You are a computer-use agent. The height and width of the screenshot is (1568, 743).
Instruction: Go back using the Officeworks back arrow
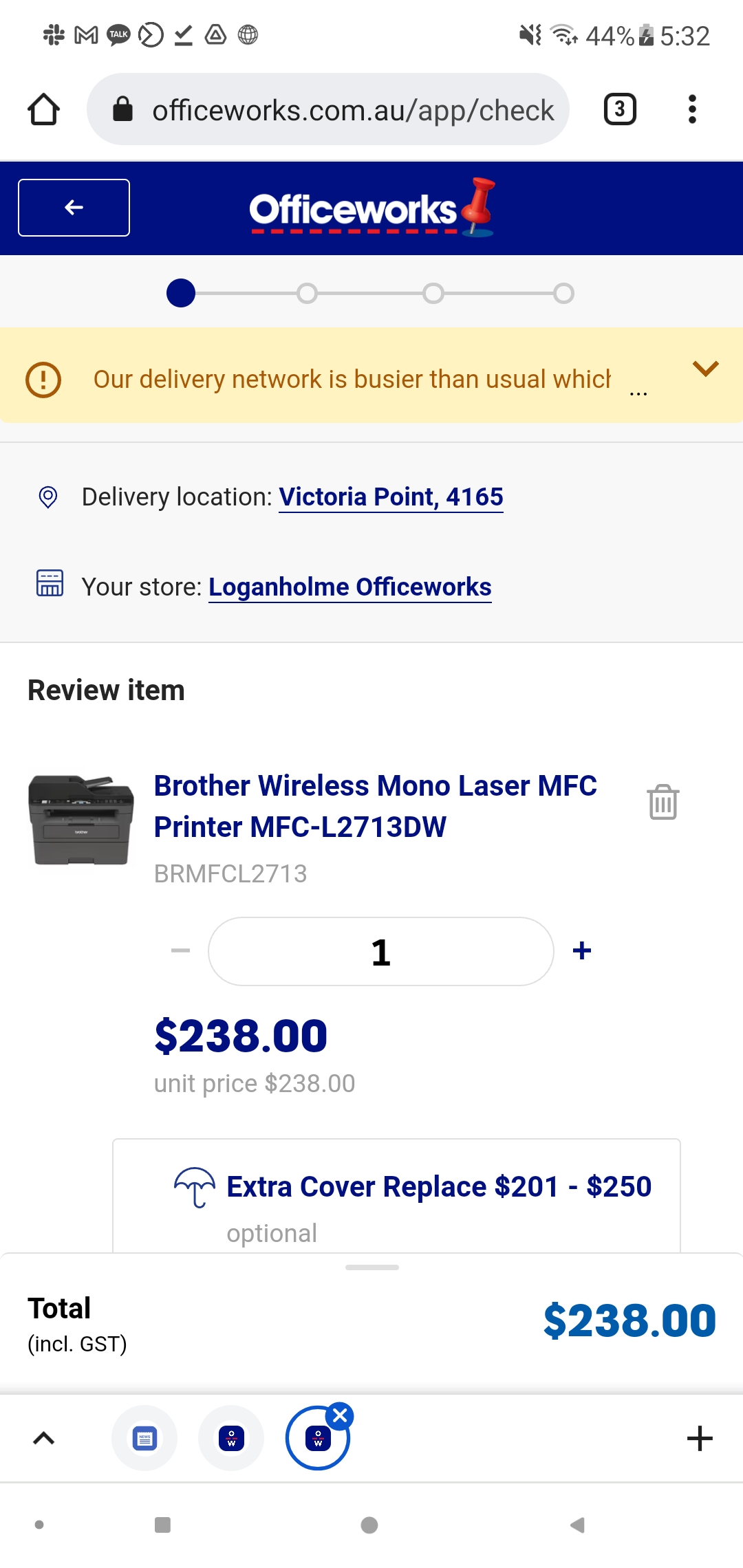click(x=74, y=208)
